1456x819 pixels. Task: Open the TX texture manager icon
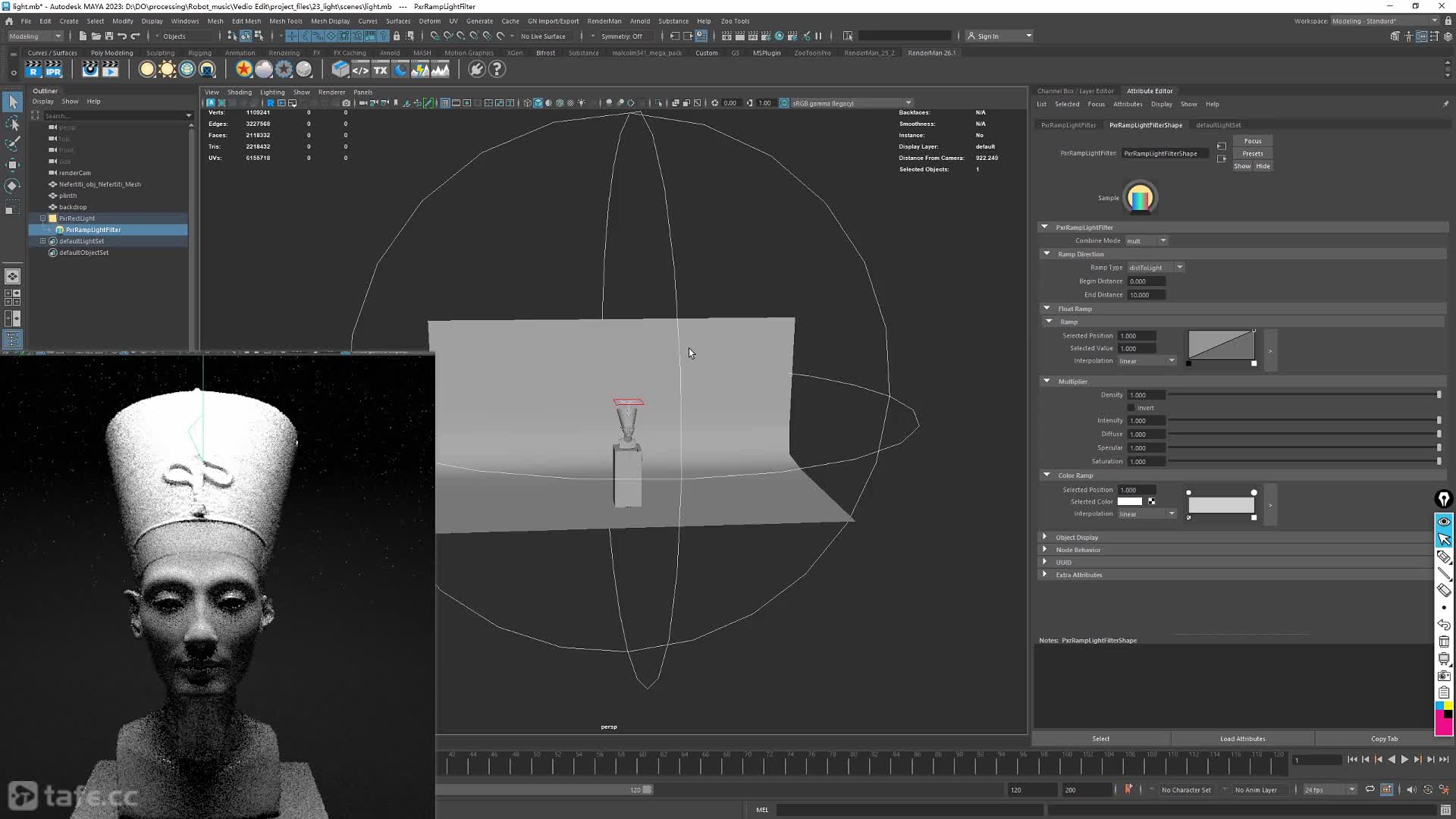(x=381, y=70)
